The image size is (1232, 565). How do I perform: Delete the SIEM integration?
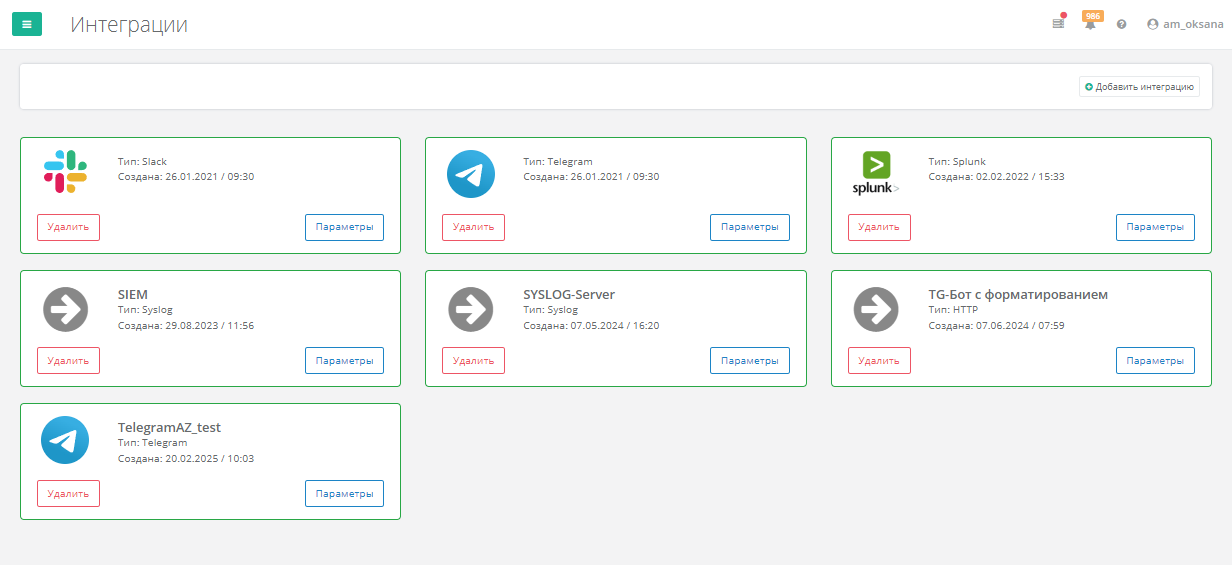tap(68, 360)
